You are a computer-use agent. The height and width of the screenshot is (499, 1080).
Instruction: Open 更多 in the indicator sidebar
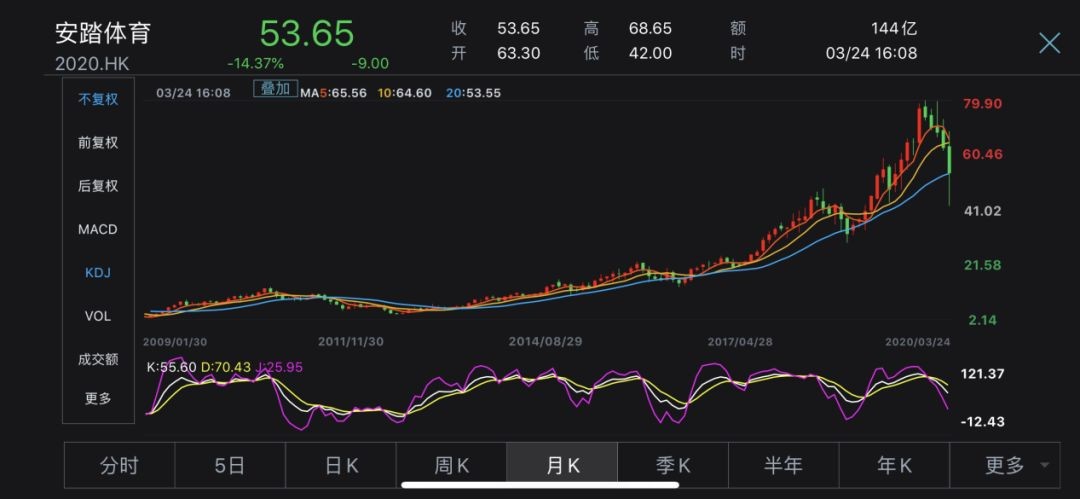pos(98,398)
